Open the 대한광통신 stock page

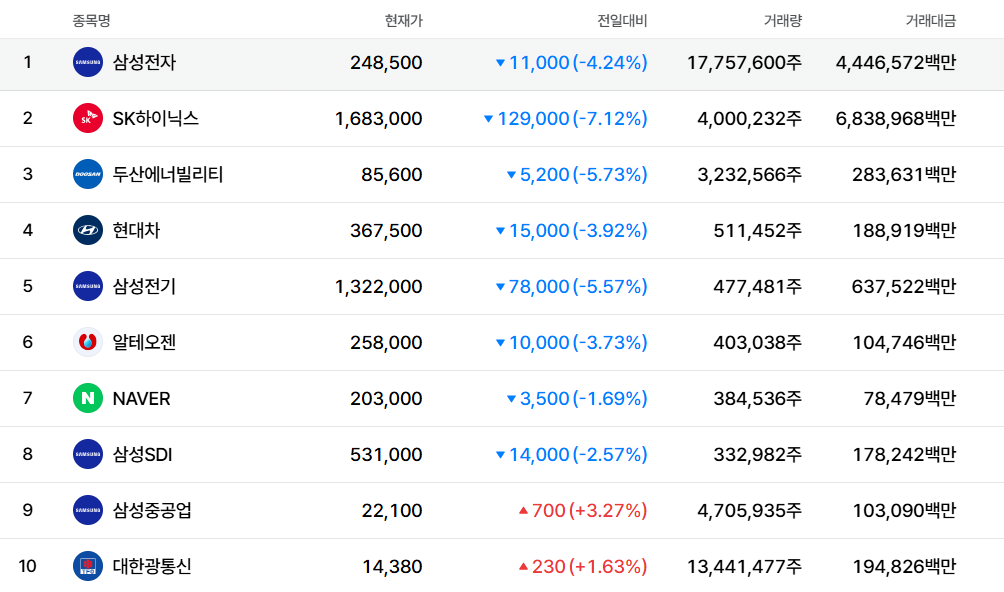(x=152, y=566)
